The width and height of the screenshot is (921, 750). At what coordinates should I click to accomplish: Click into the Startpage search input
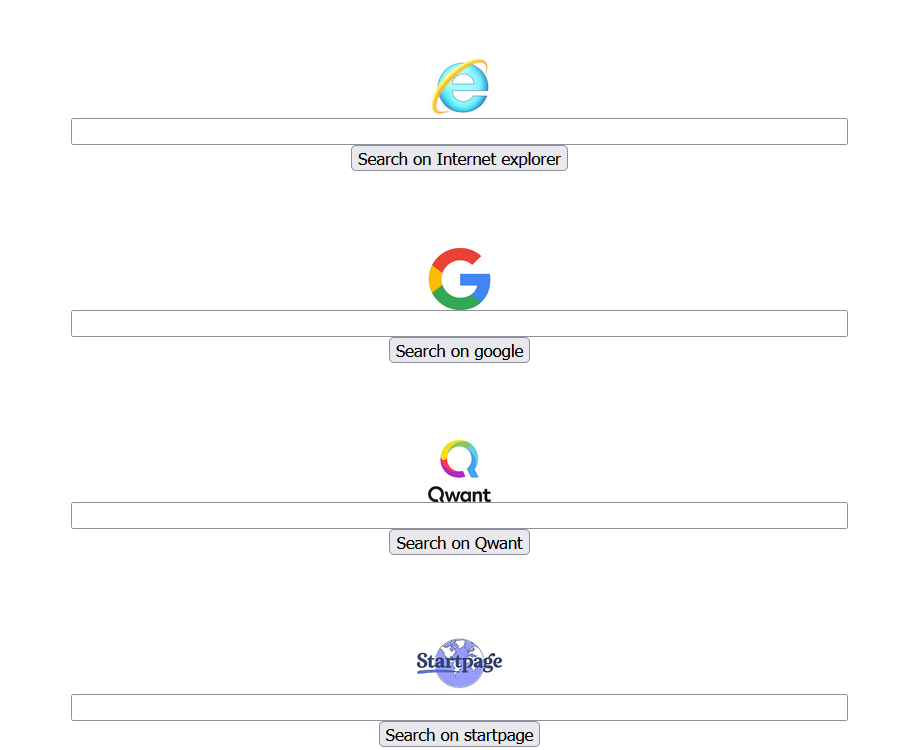(459, 708)
